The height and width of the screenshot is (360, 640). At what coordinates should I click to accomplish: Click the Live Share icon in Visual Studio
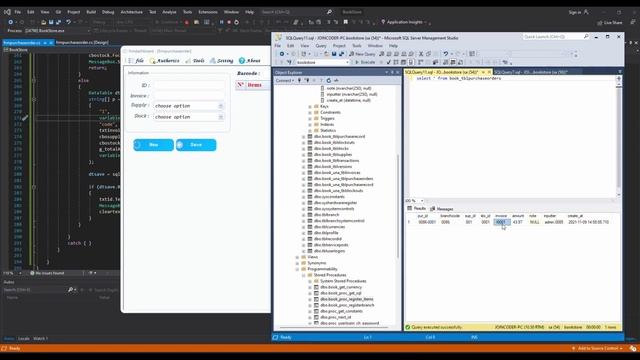point(600,23)
